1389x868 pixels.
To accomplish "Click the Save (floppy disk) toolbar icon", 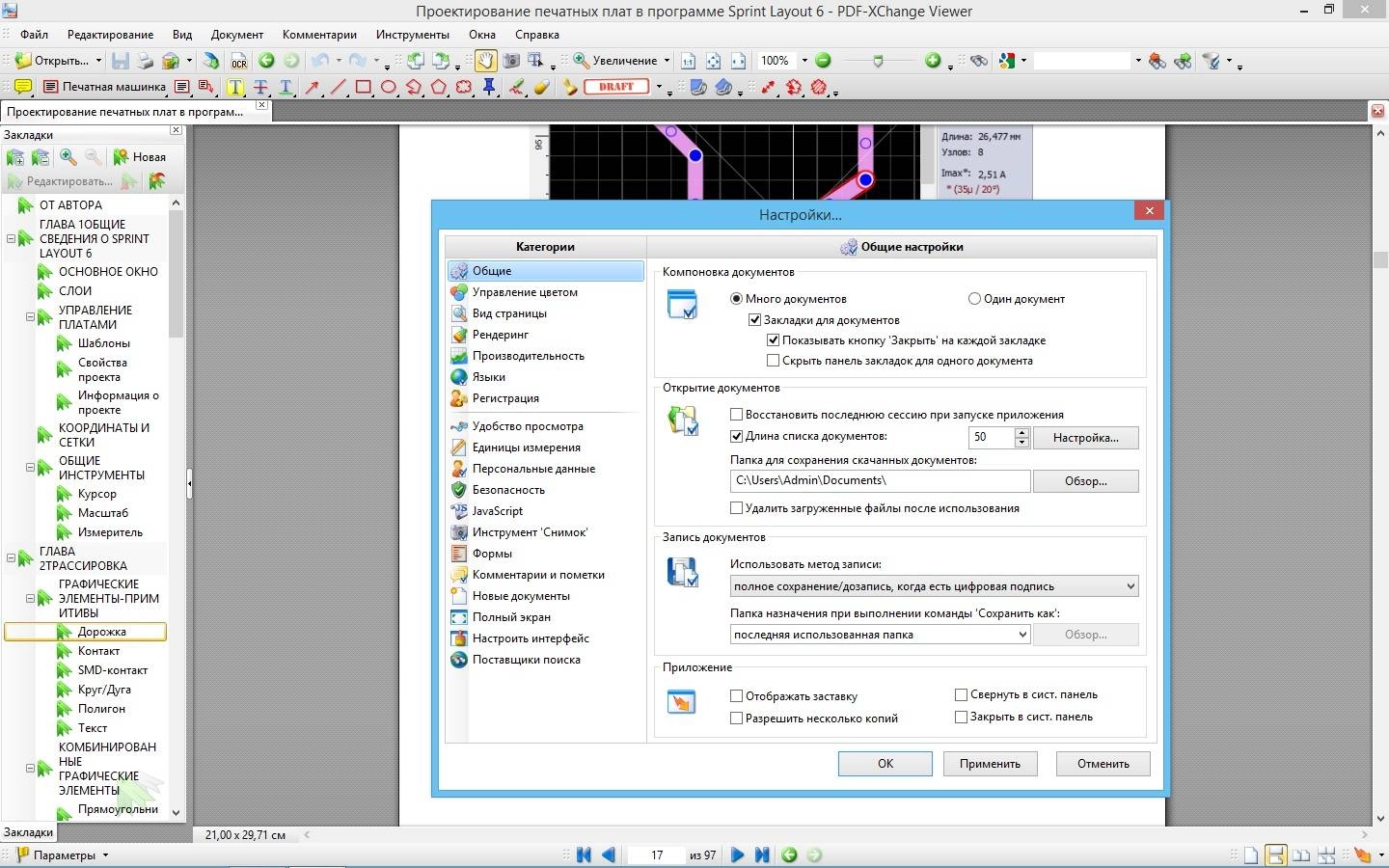I will [121, 61].
